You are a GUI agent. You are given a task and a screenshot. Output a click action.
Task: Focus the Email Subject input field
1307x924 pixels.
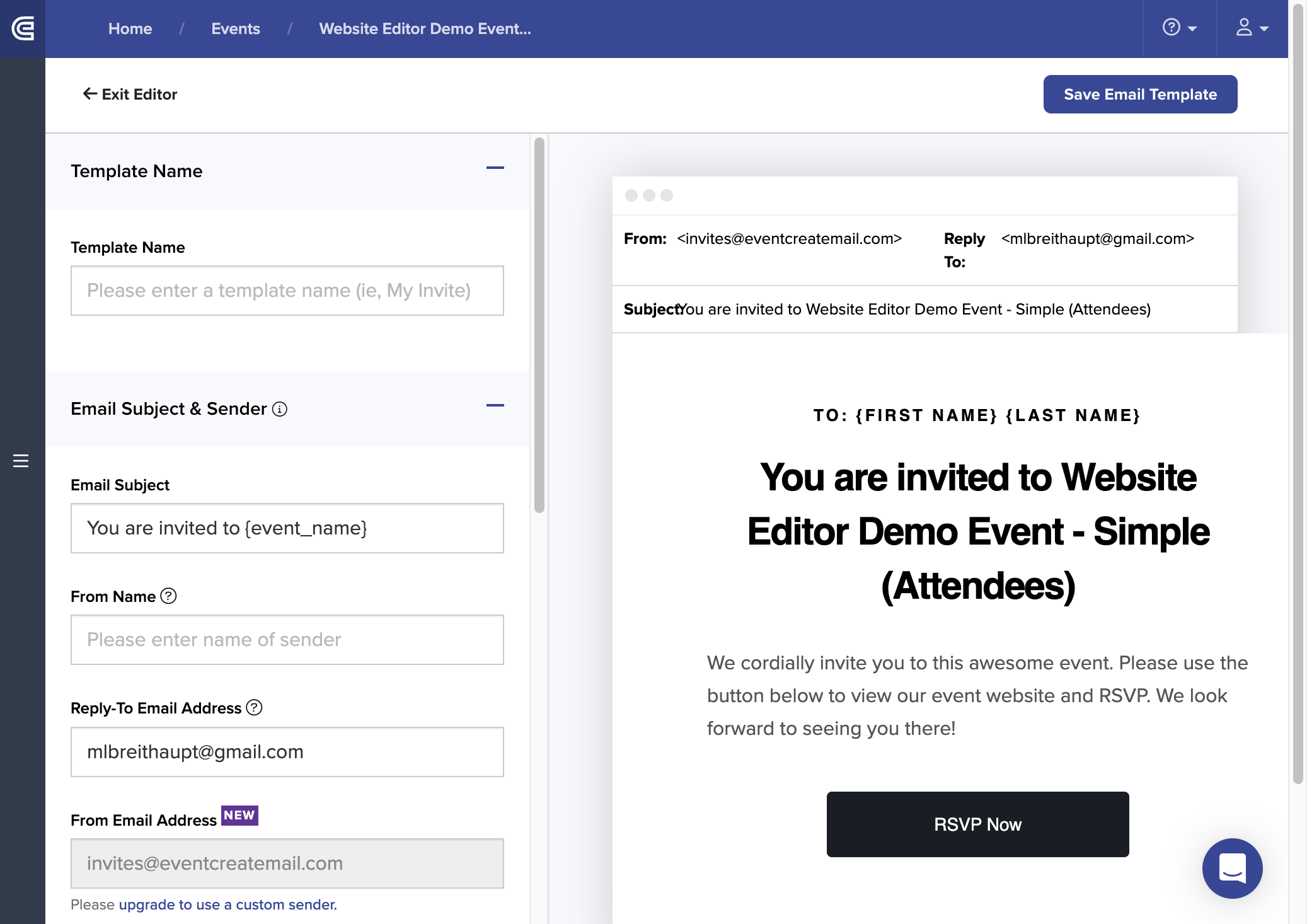click(287, 528)
